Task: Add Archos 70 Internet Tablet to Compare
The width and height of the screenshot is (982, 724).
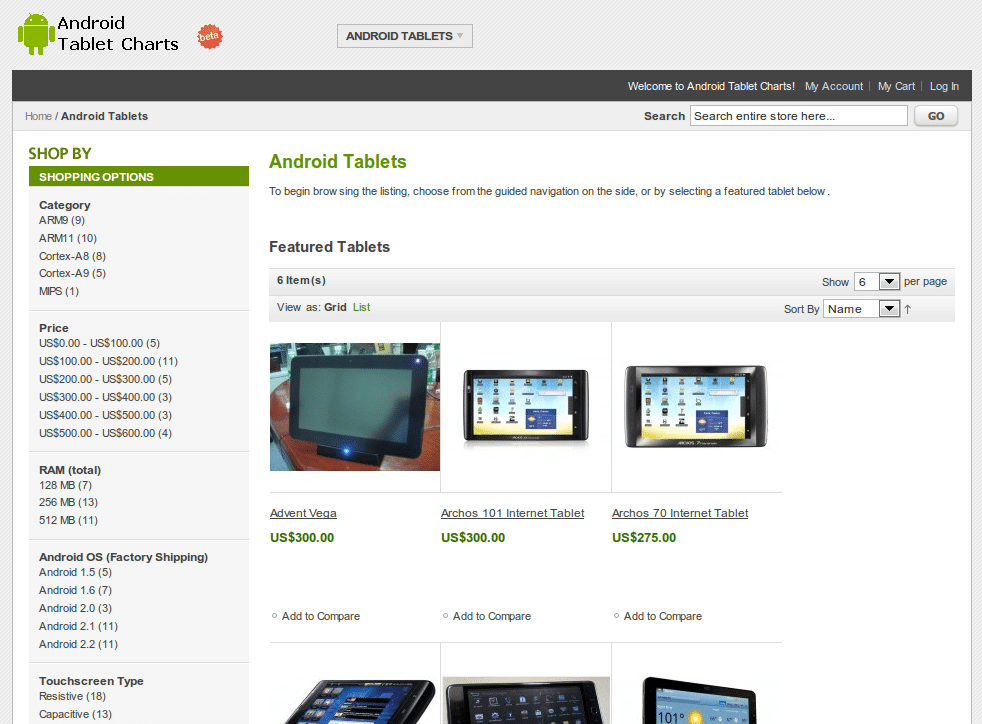Action: point(663,616)
